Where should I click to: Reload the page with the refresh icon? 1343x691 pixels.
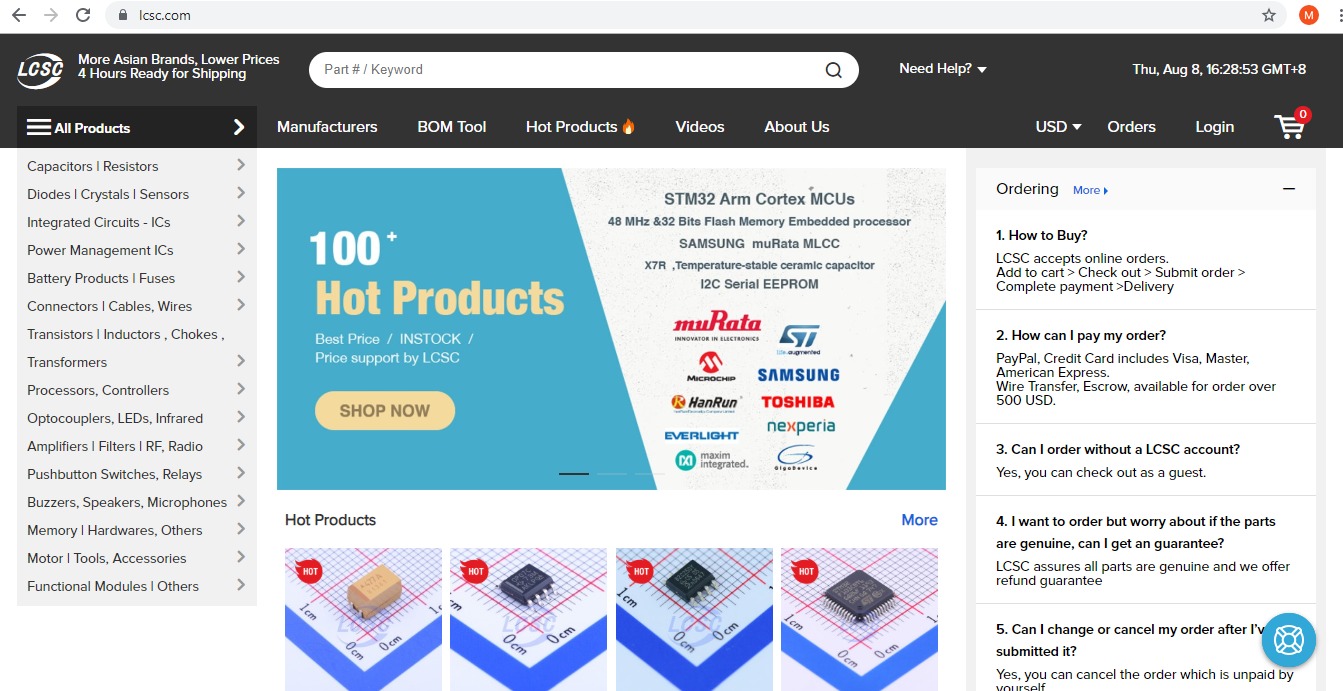83,15
